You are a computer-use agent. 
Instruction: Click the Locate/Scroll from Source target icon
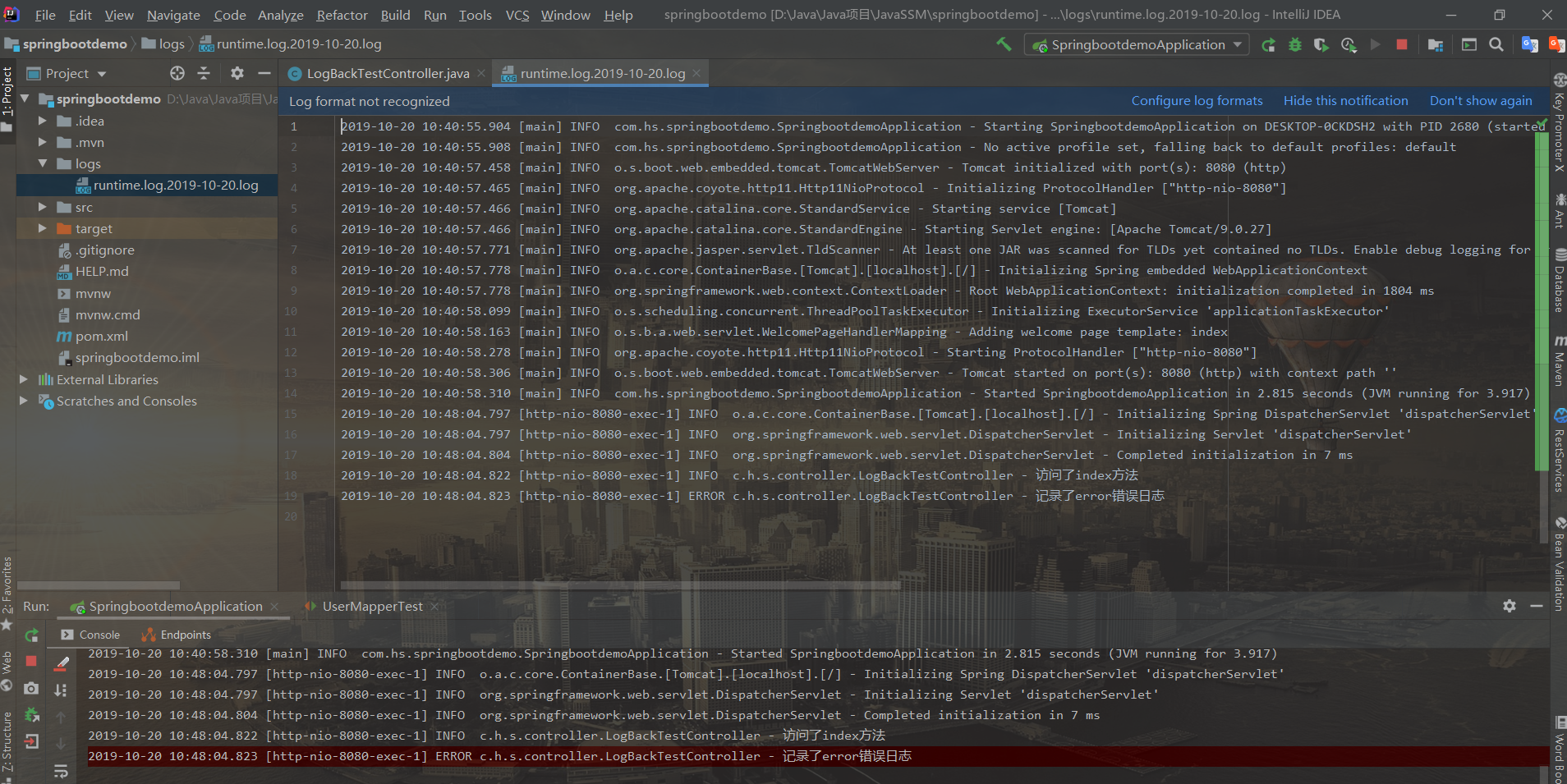coord(177,73)
